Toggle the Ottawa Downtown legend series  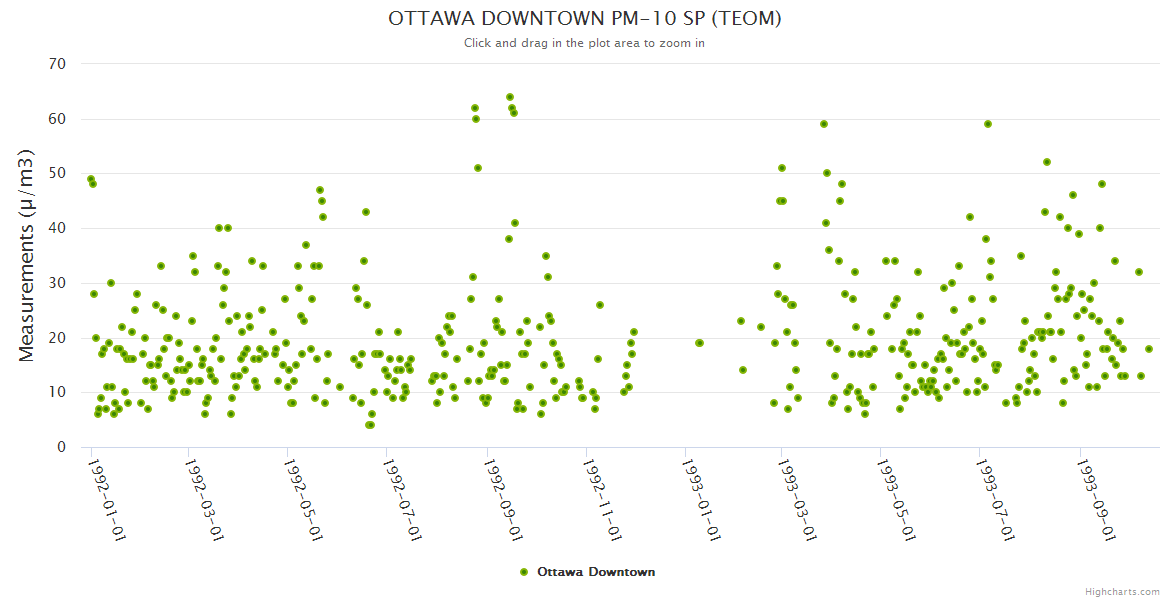pos(596,572)
